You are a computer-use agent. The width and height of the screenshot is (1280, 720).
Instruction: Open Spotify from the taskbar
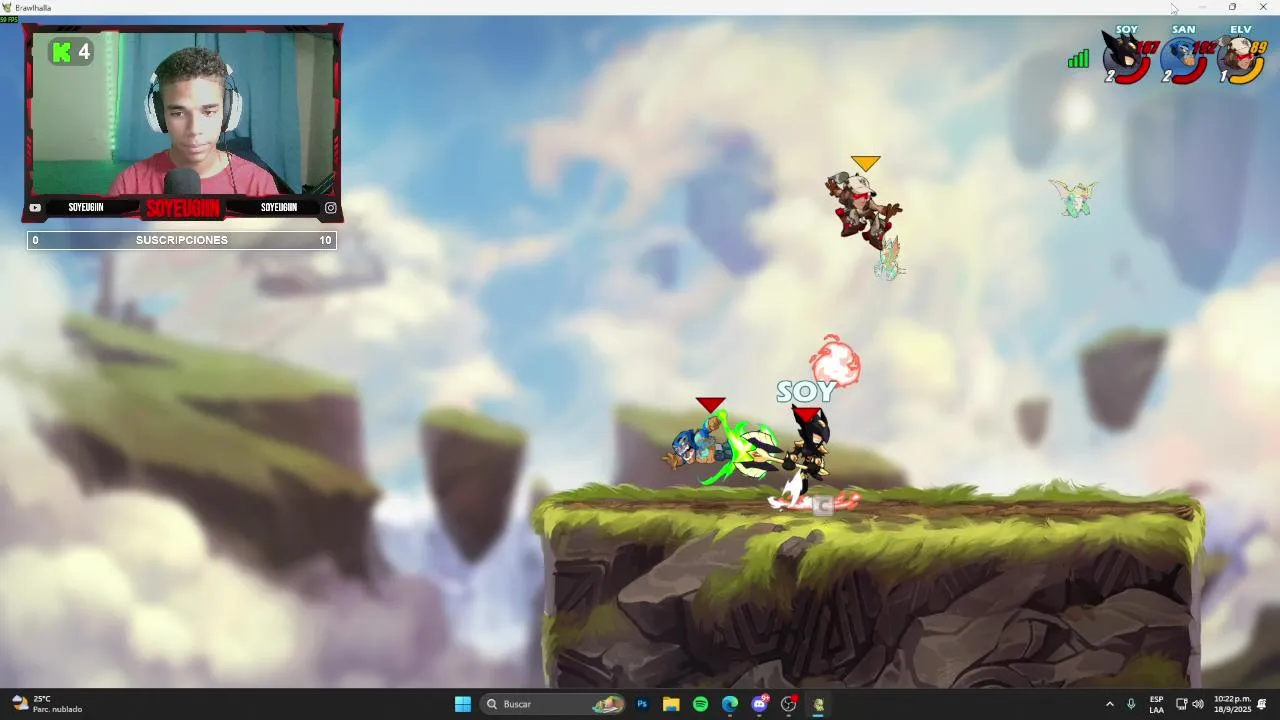coord(700,704)
